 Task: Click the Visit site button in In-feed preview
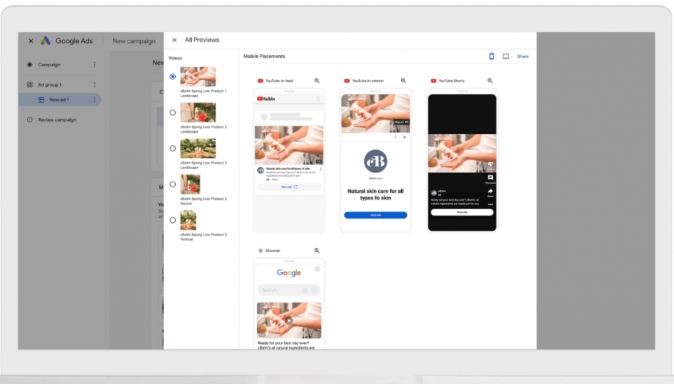[x=289, y=187]
